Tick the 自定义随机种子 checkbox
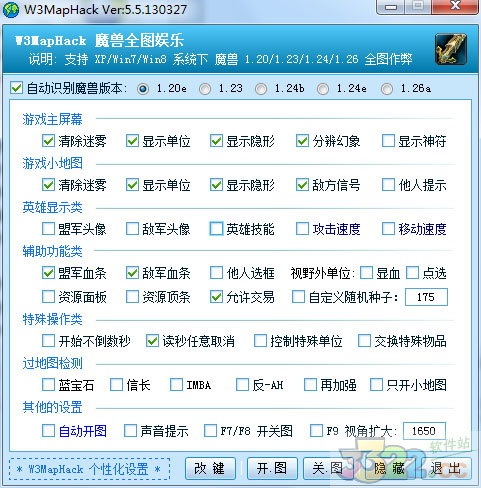The image size is (481, 488). pyautogui.click(x=298, y=297)
